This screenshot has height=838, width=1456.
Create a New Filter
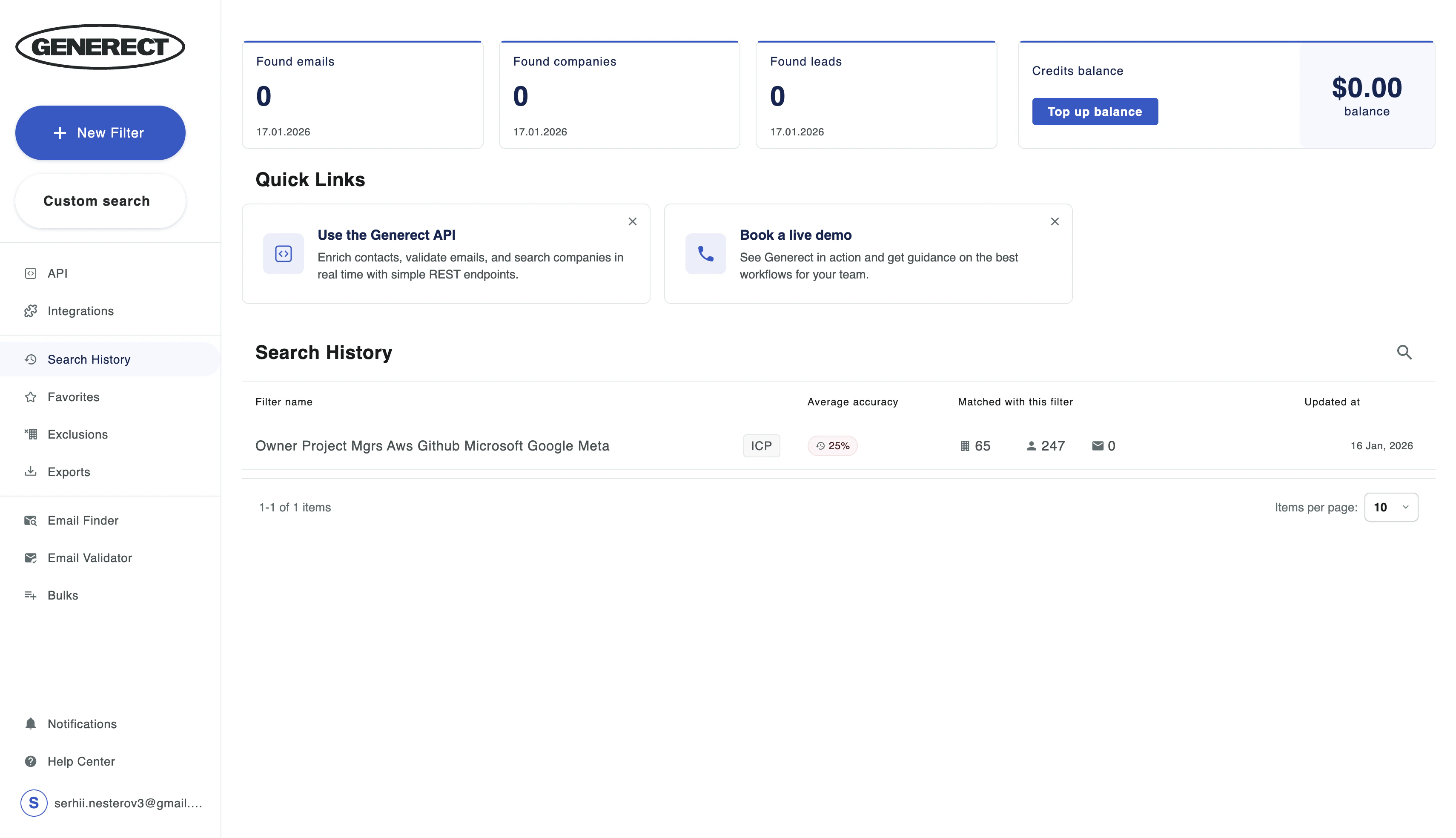[100, 132]
